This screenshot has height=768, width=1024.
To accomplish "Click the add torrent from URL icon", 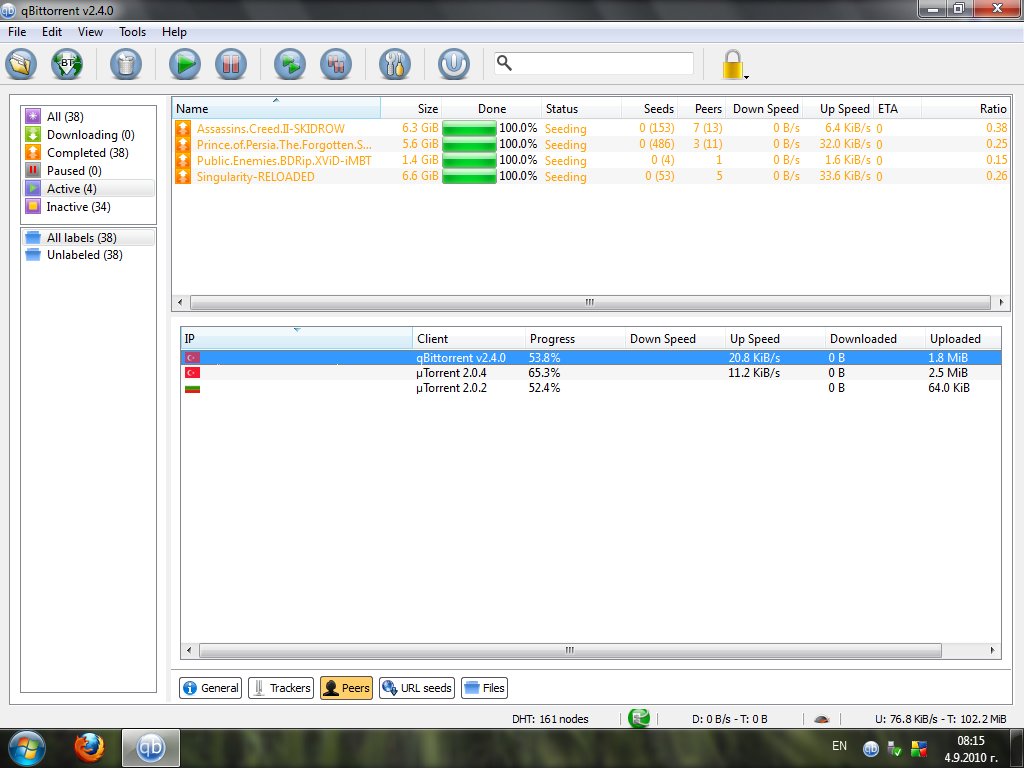I will coord(67,64).
